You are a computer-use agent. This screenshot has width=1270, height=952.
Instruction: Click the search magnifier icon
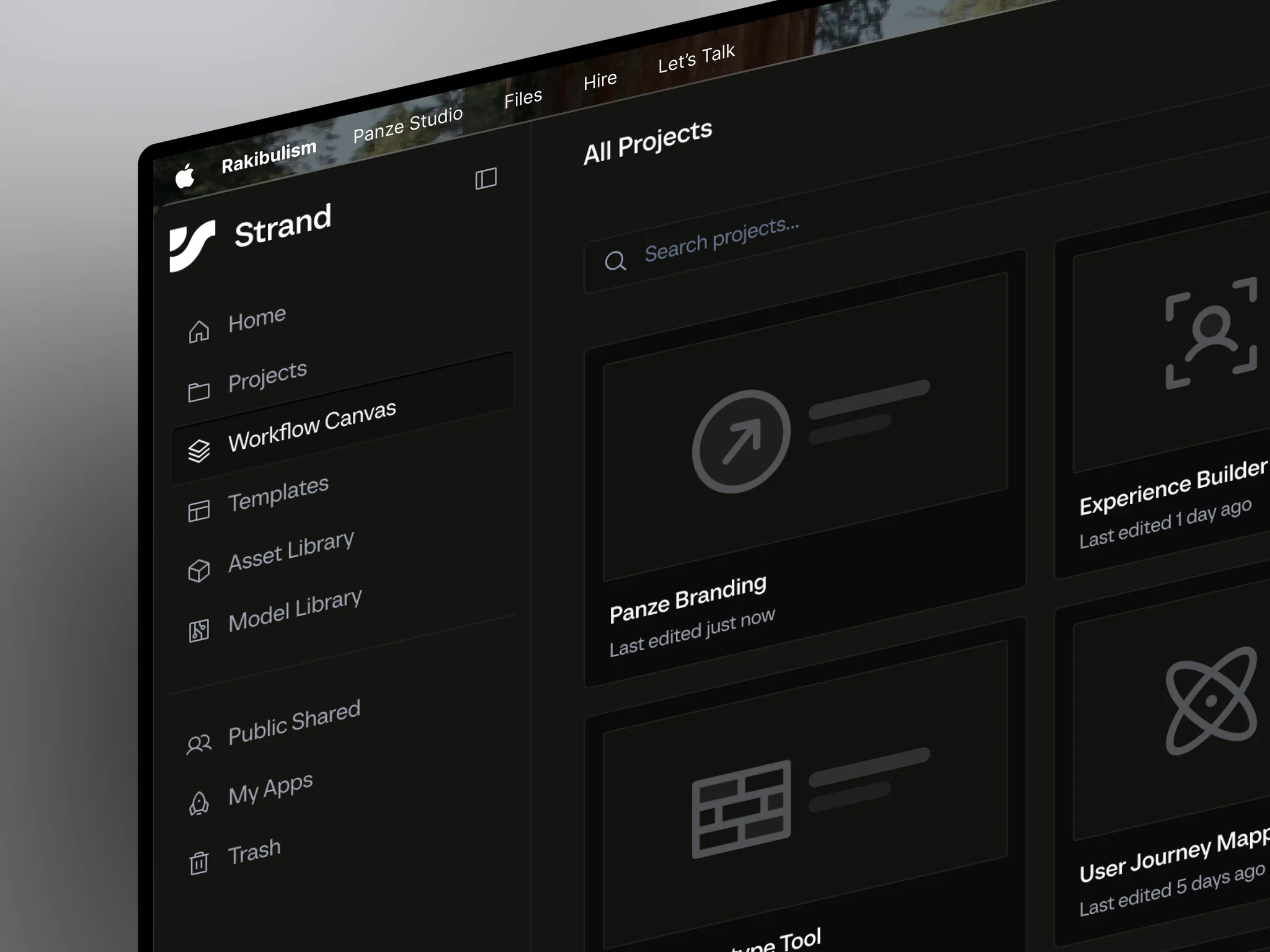pos(615,261)
